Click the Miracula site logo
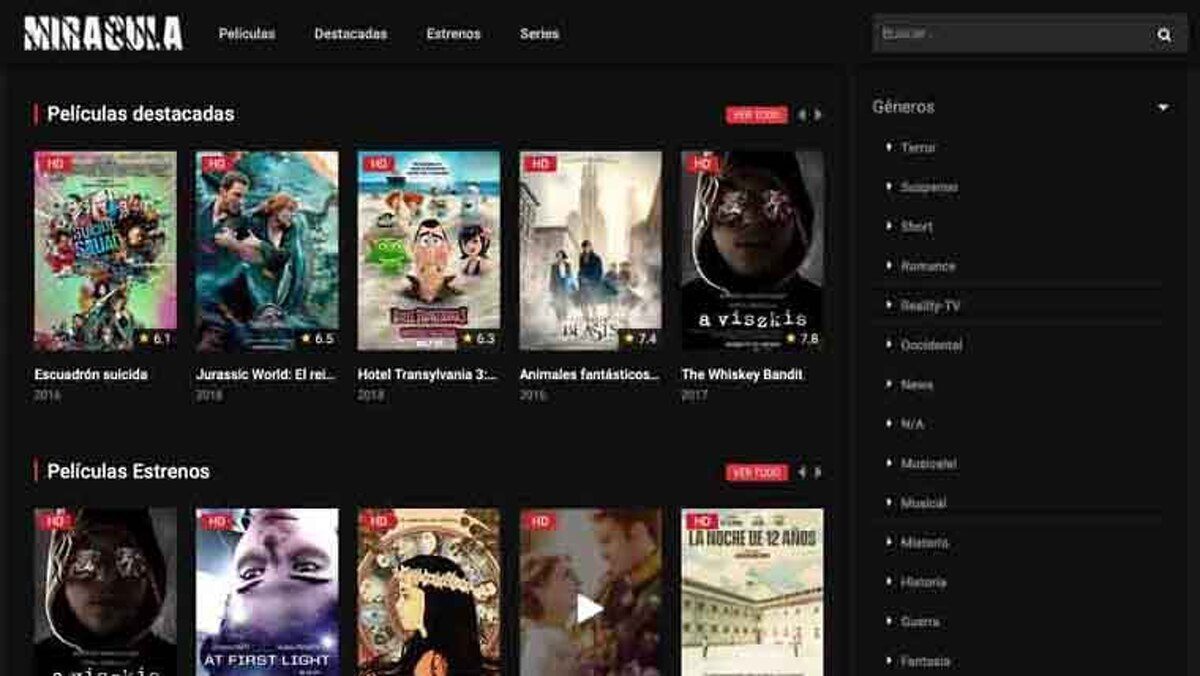 coord(103,33)
